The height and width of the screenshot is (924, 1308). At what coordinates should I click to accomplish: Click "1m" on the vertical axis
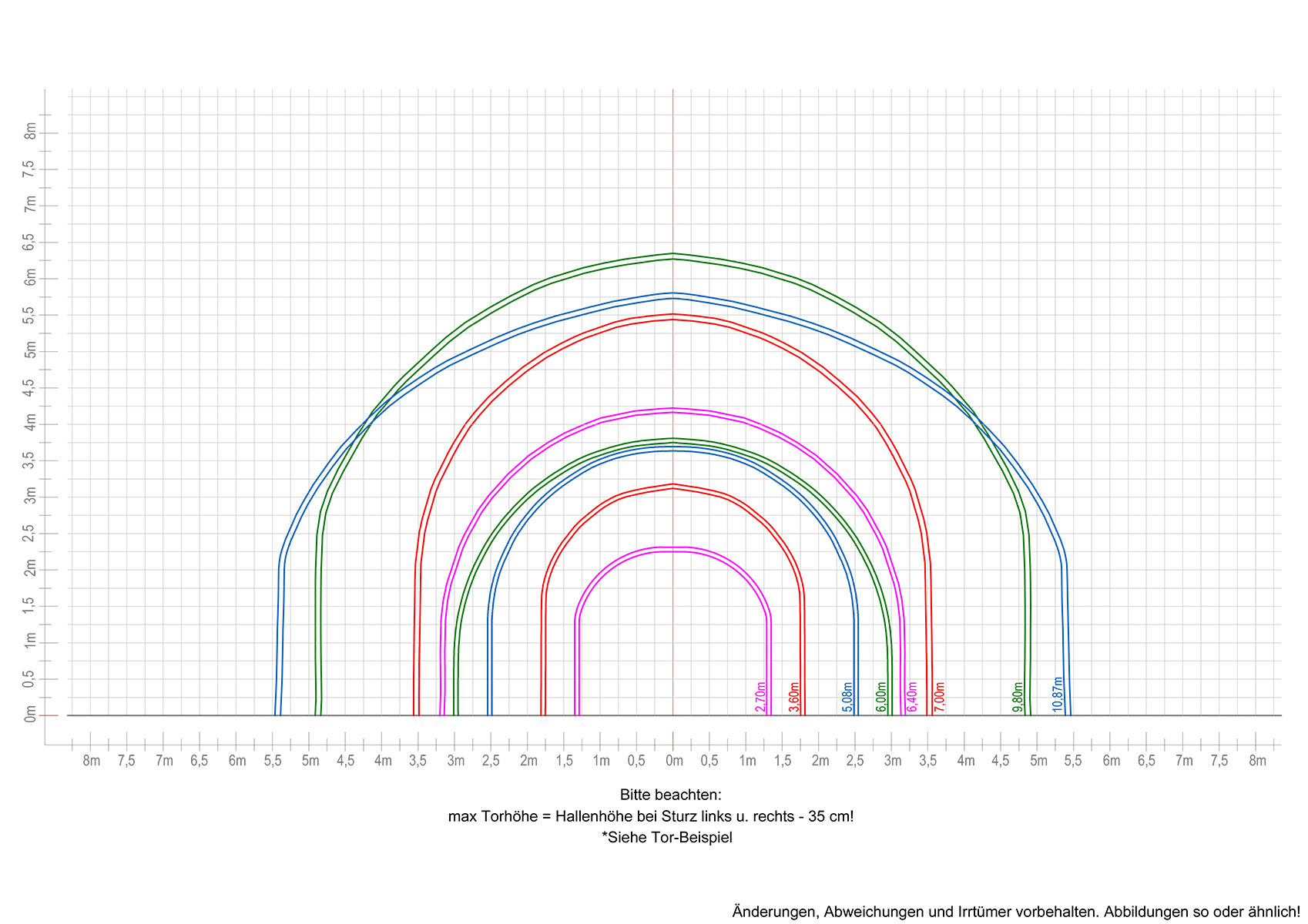(30, 641)
